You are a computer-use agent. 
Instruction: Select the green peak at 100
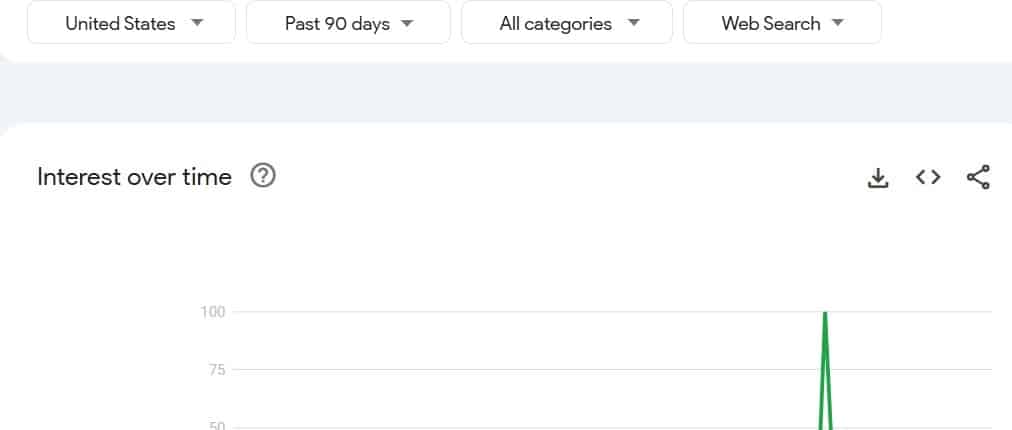coord(825,314)
